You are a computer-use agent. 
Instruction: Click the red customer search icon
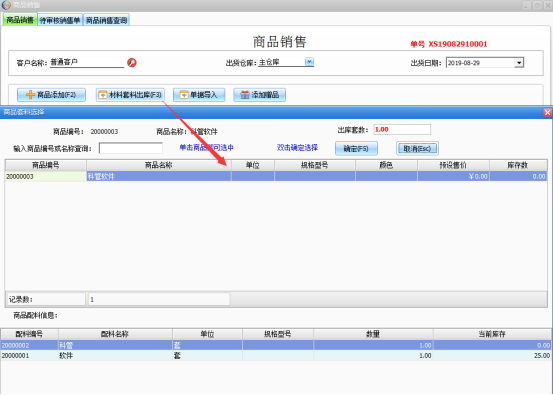pyautogui.click(x=132, y=63)
